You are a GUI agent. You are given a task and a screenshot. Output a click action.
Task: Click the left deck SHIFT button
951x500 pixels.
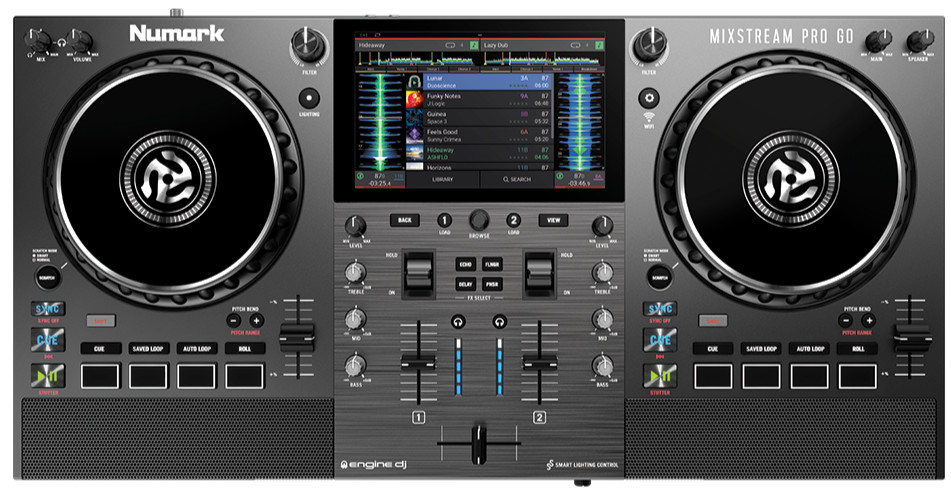[x=101, y=320]
